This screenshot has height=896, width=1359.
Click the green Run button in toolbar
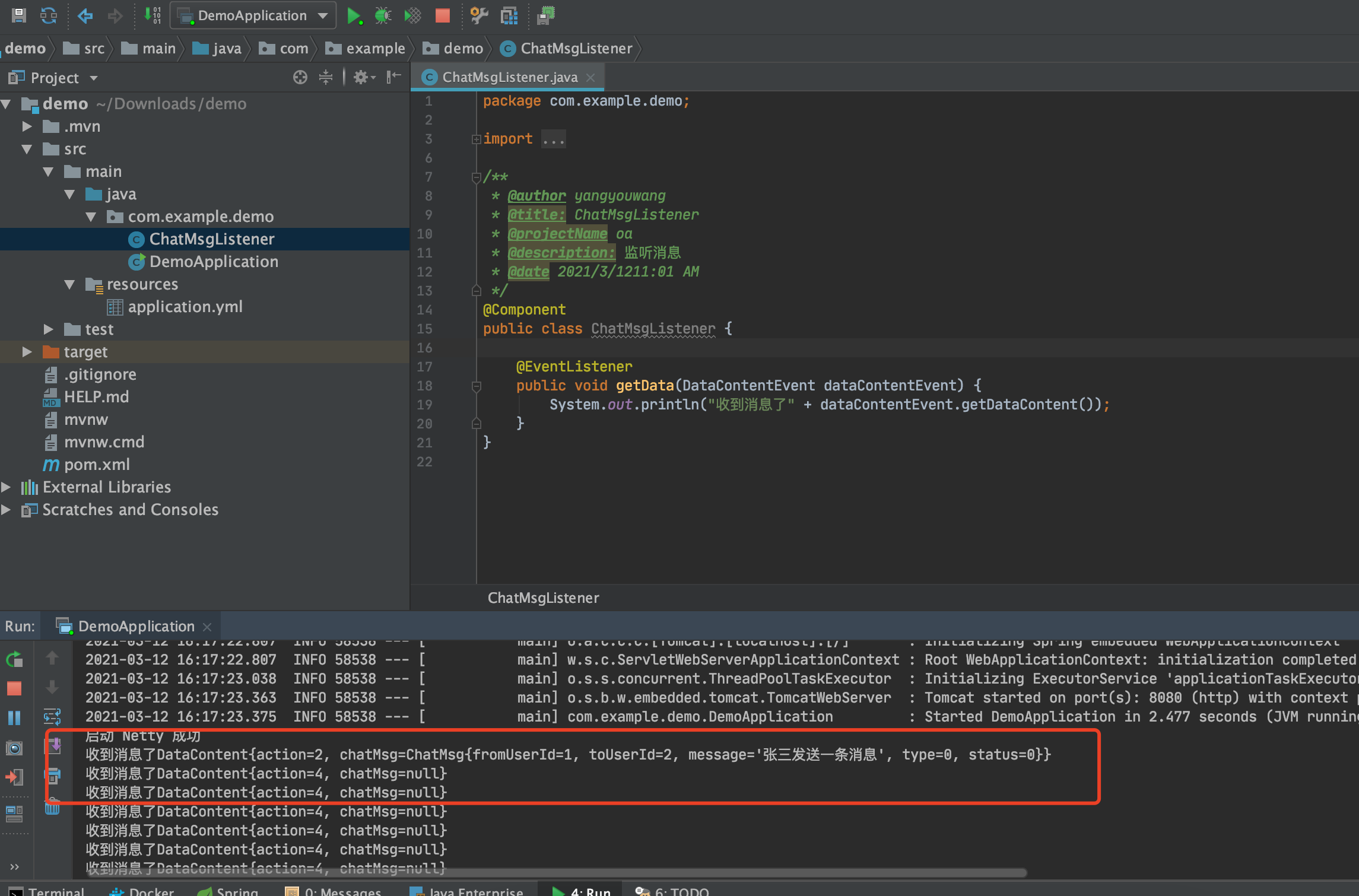click(x=354, y=16)
